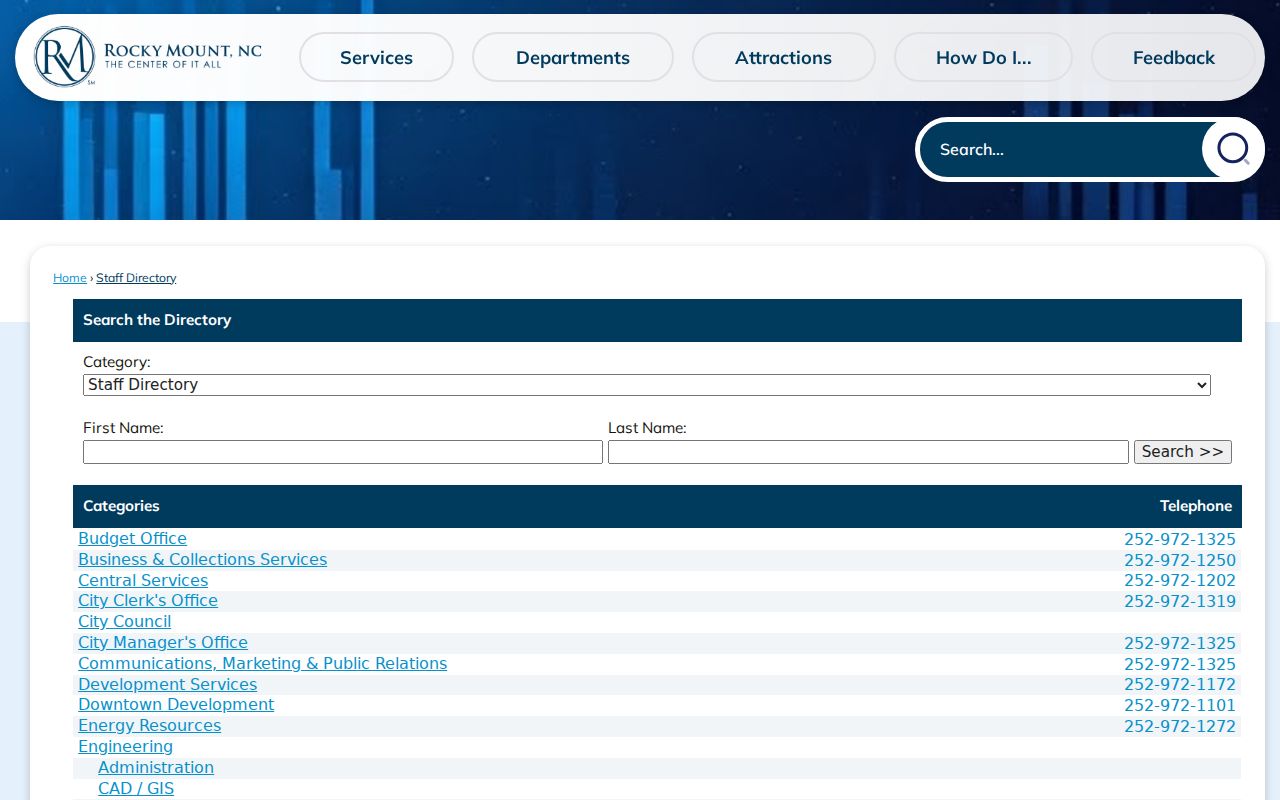Click Staff Directory breadcrumb link
Viewport: 1280px width, 800px height.
click(x=136, y=278)
